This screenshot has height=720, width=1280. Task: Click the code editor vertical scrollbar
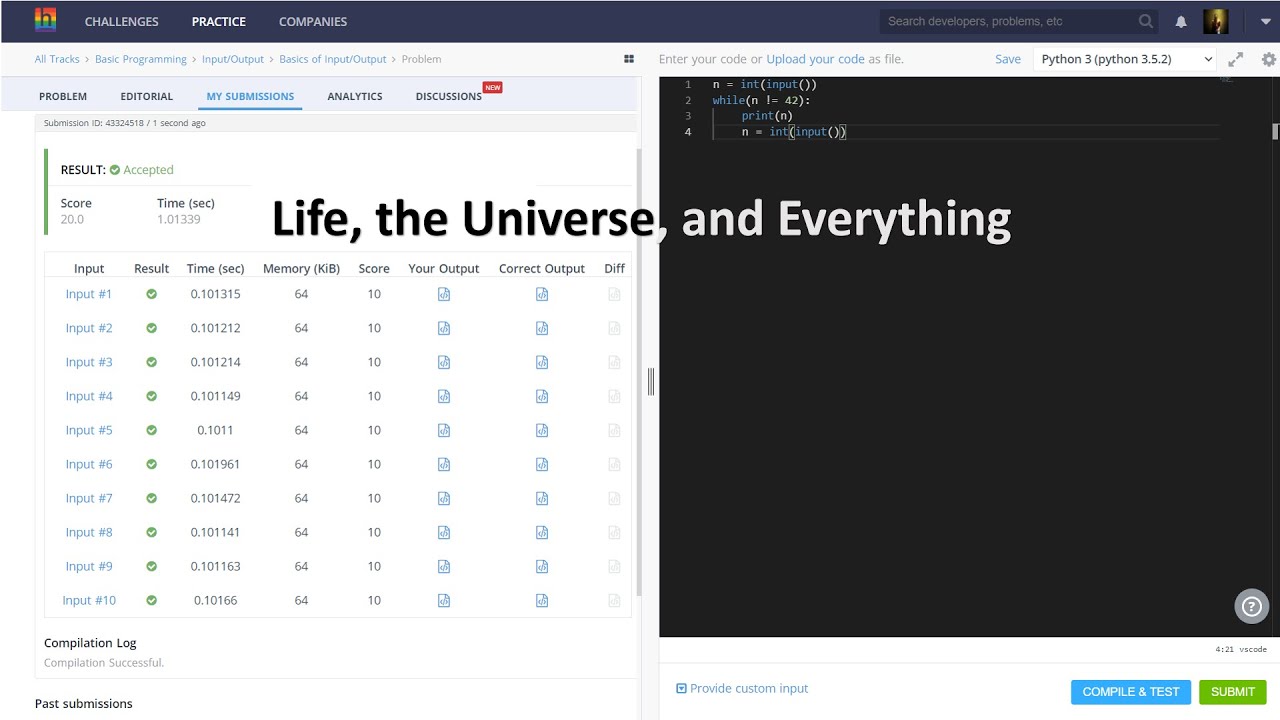pyautogui.click(x=1276, y=131)
